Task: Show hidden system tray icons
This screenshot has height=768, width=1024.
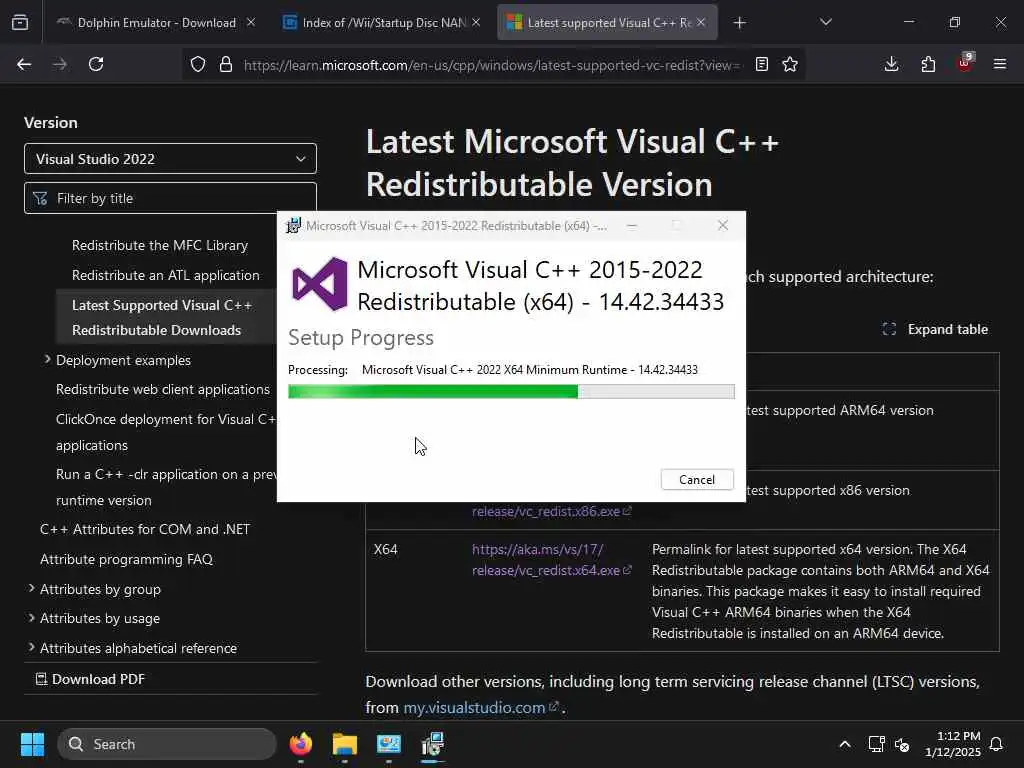Action: pyautogui.click(x=844, y=744)
